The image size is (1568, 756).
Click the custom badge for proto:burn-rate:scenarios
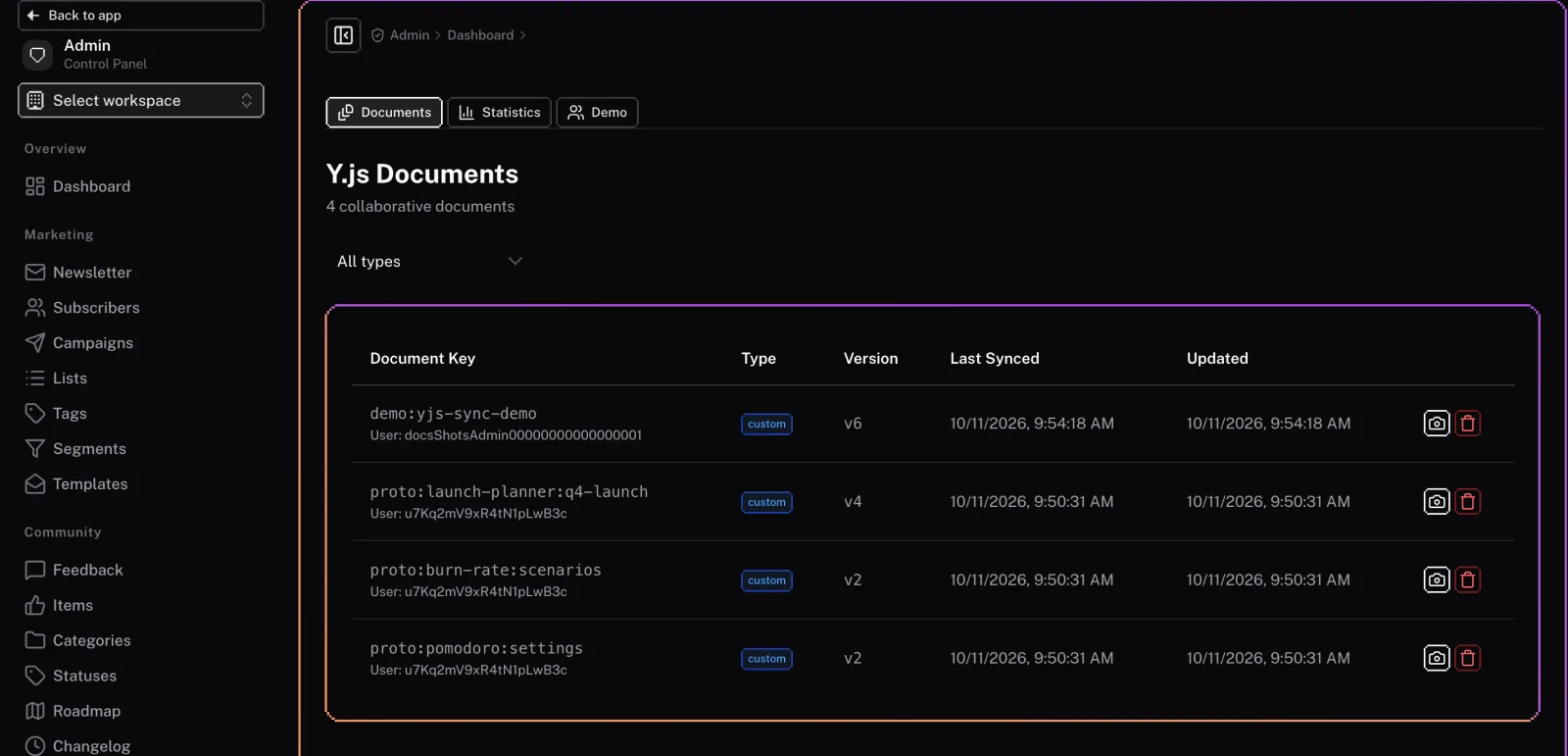click(766, 580)
